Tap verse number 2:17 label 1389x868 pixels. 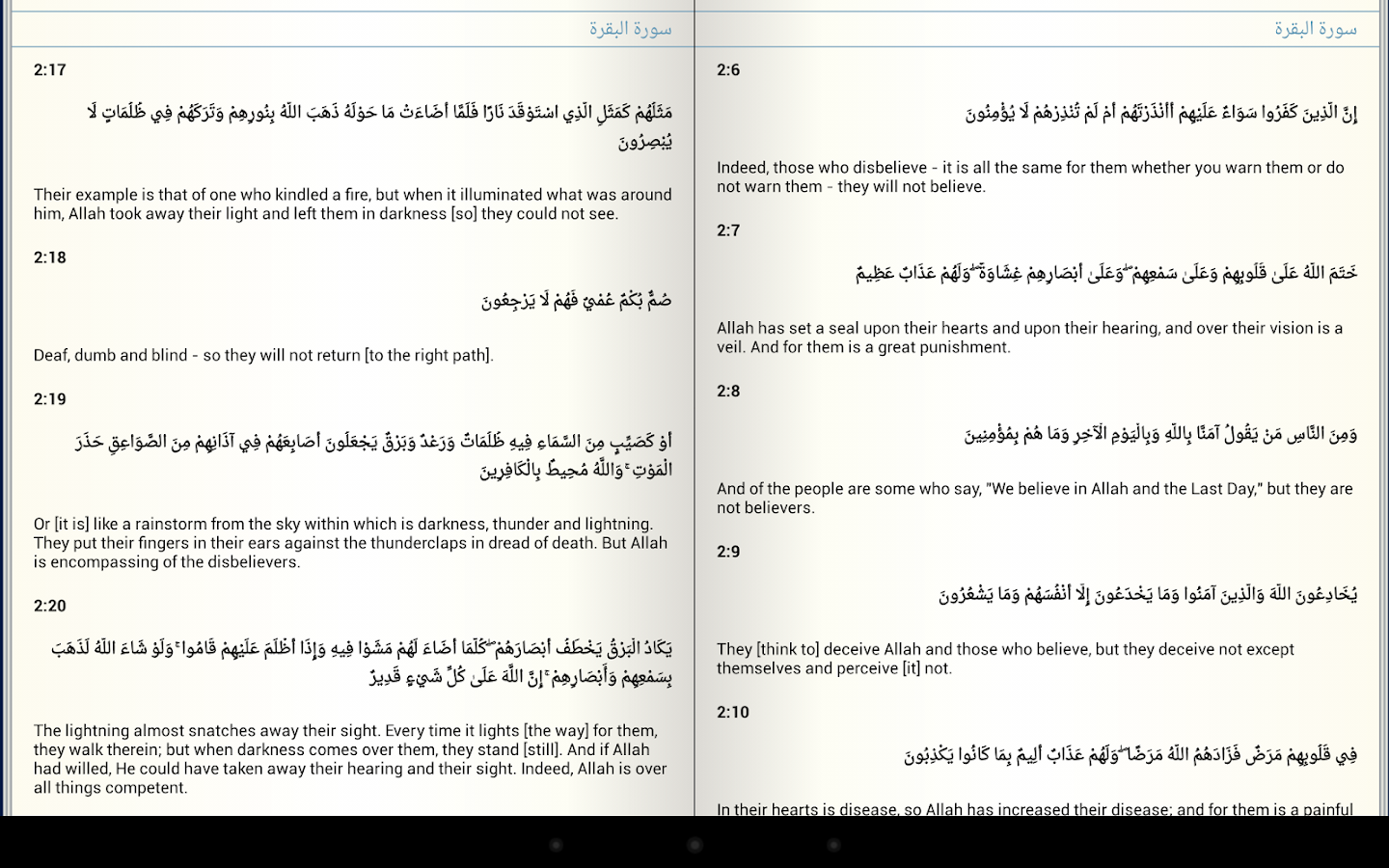49,69
